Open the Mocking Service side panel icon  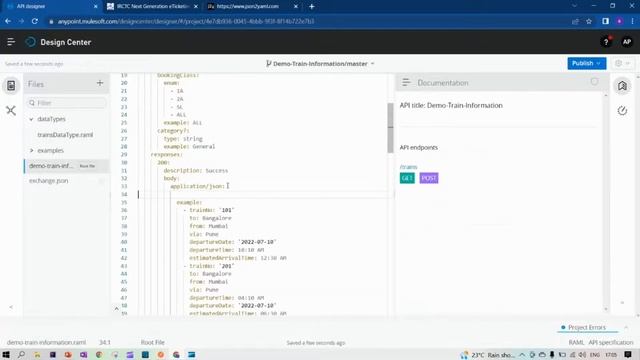622,111
